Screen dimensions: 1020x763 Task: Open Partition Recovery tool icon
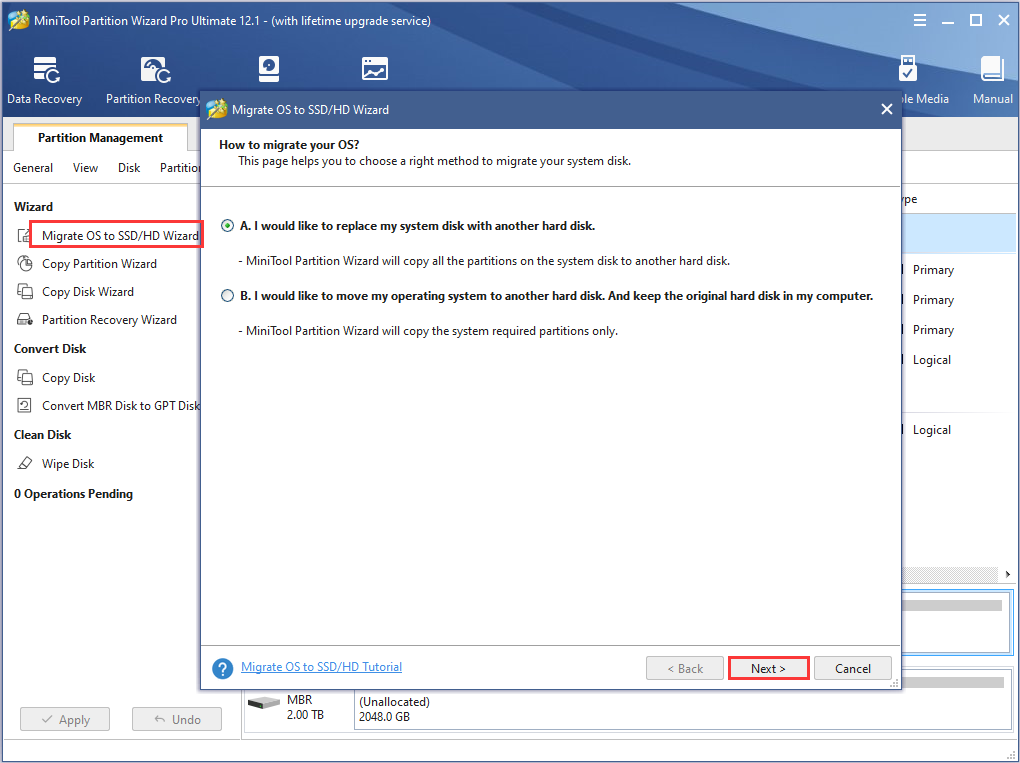point(155,70)
